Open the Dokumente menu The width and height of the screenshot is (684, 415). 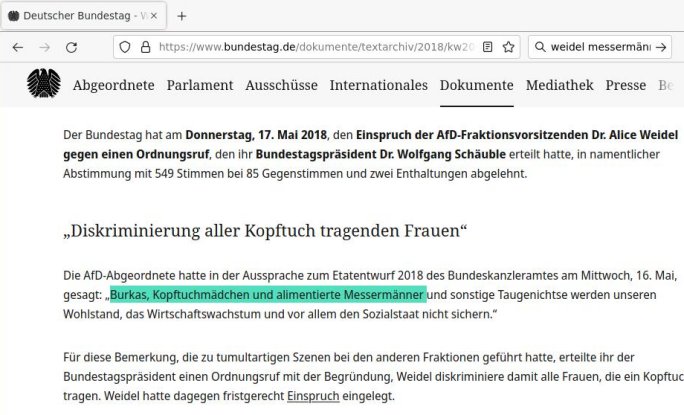click(x=476, y=85)
